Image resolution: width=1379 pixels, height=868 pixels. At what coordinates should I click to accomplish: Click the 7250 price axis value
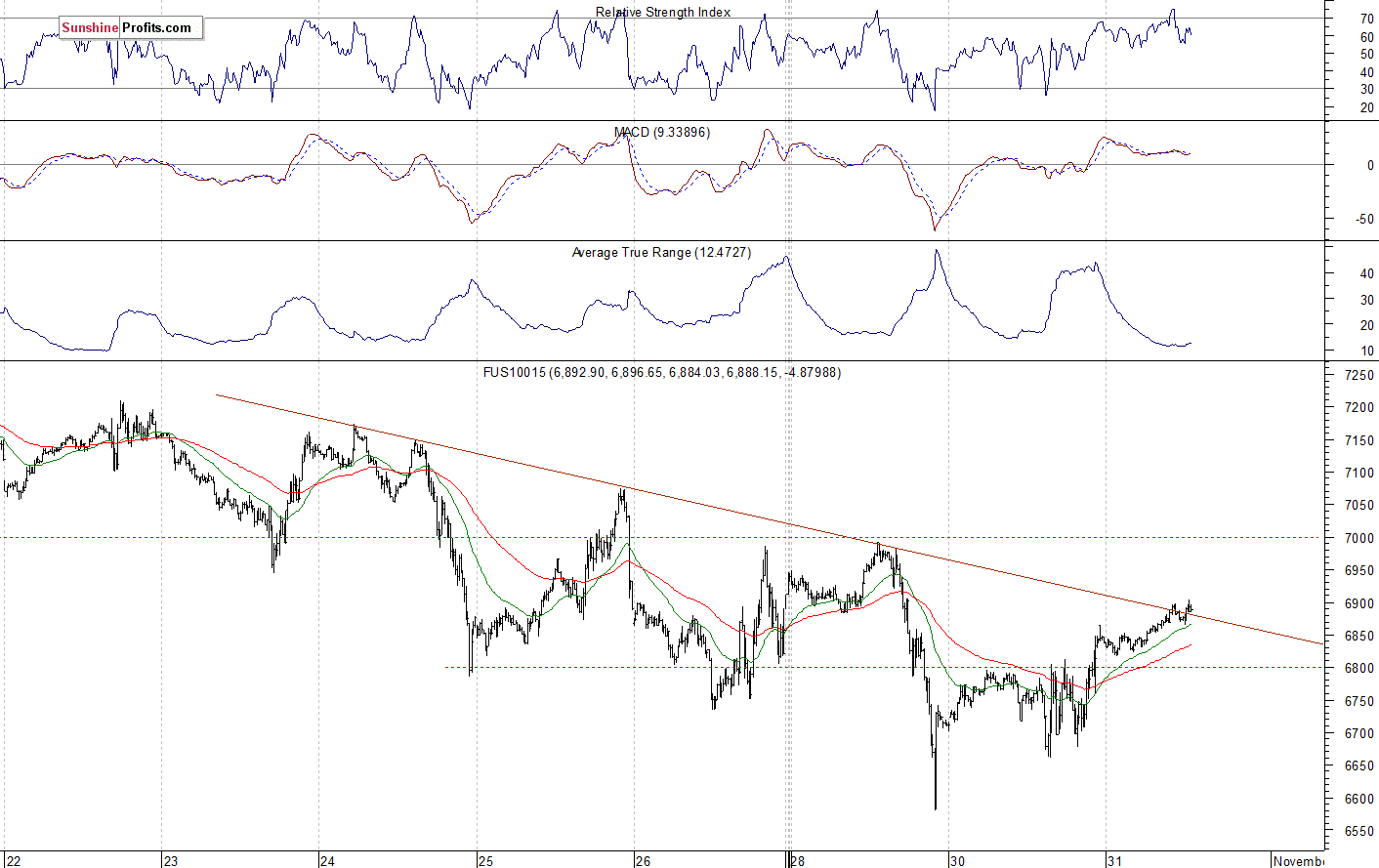click(x=1358, y=375)
